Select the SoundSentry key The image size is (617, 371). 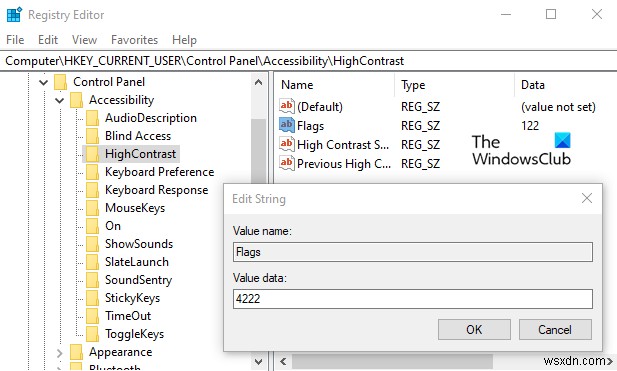pyautogui.click(x=138, y=280)
